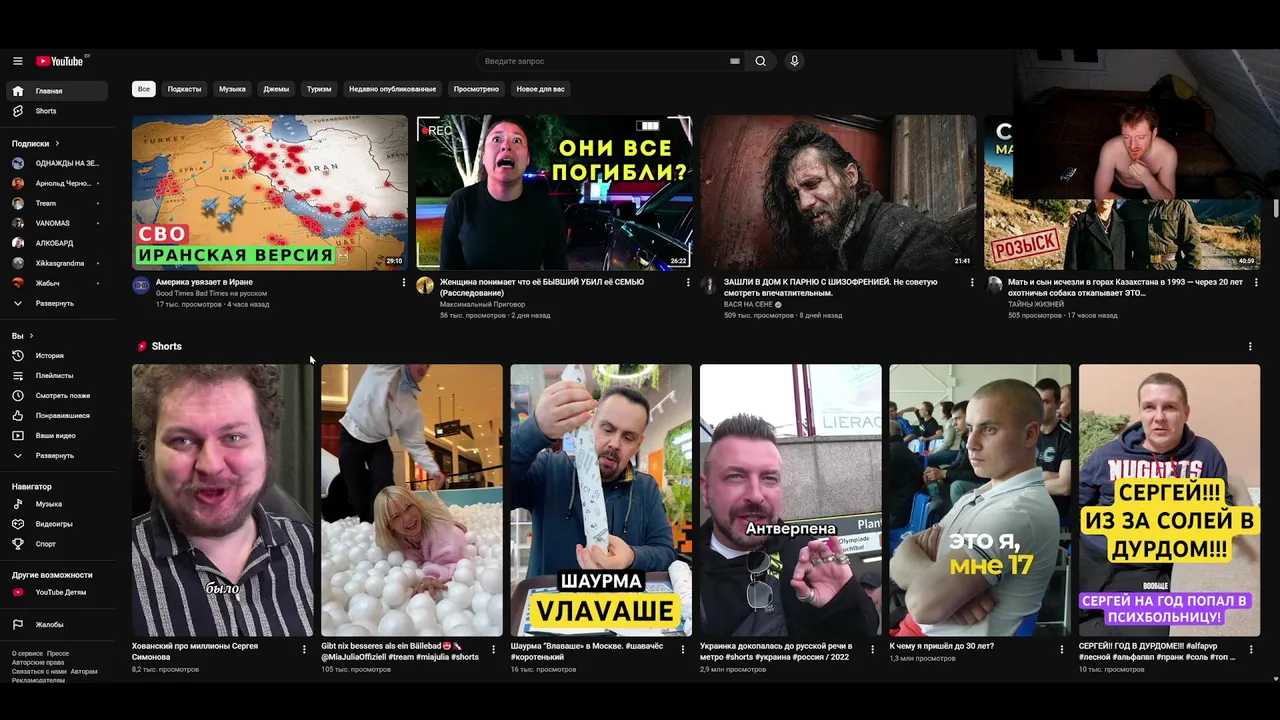Open 'Авторские права' footer link
This screenshot has height=720, width=1280.
coord(38,662)
